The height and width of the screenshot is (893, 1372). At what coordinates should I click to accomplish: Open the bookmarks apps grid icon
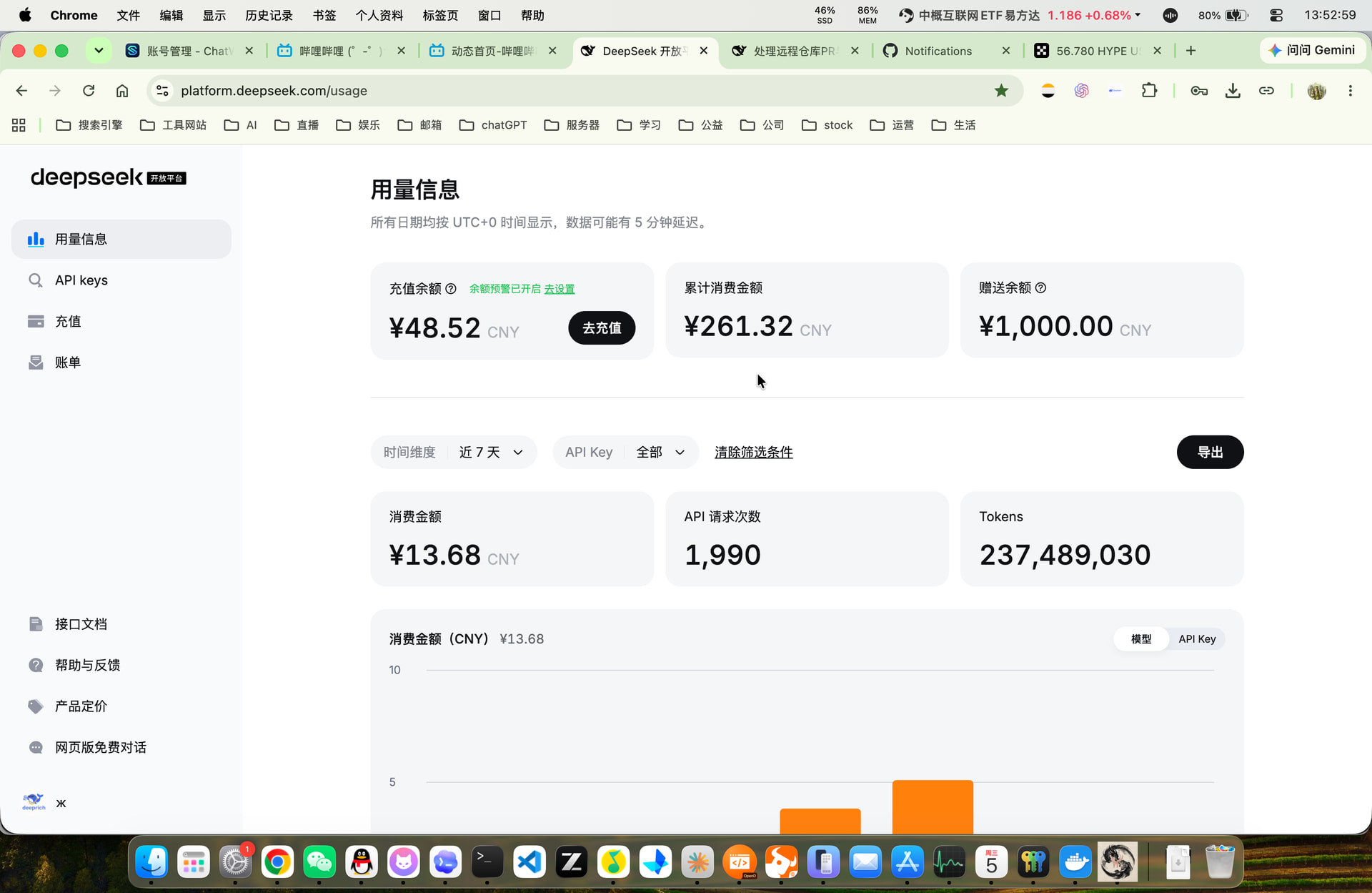[19, 125]
